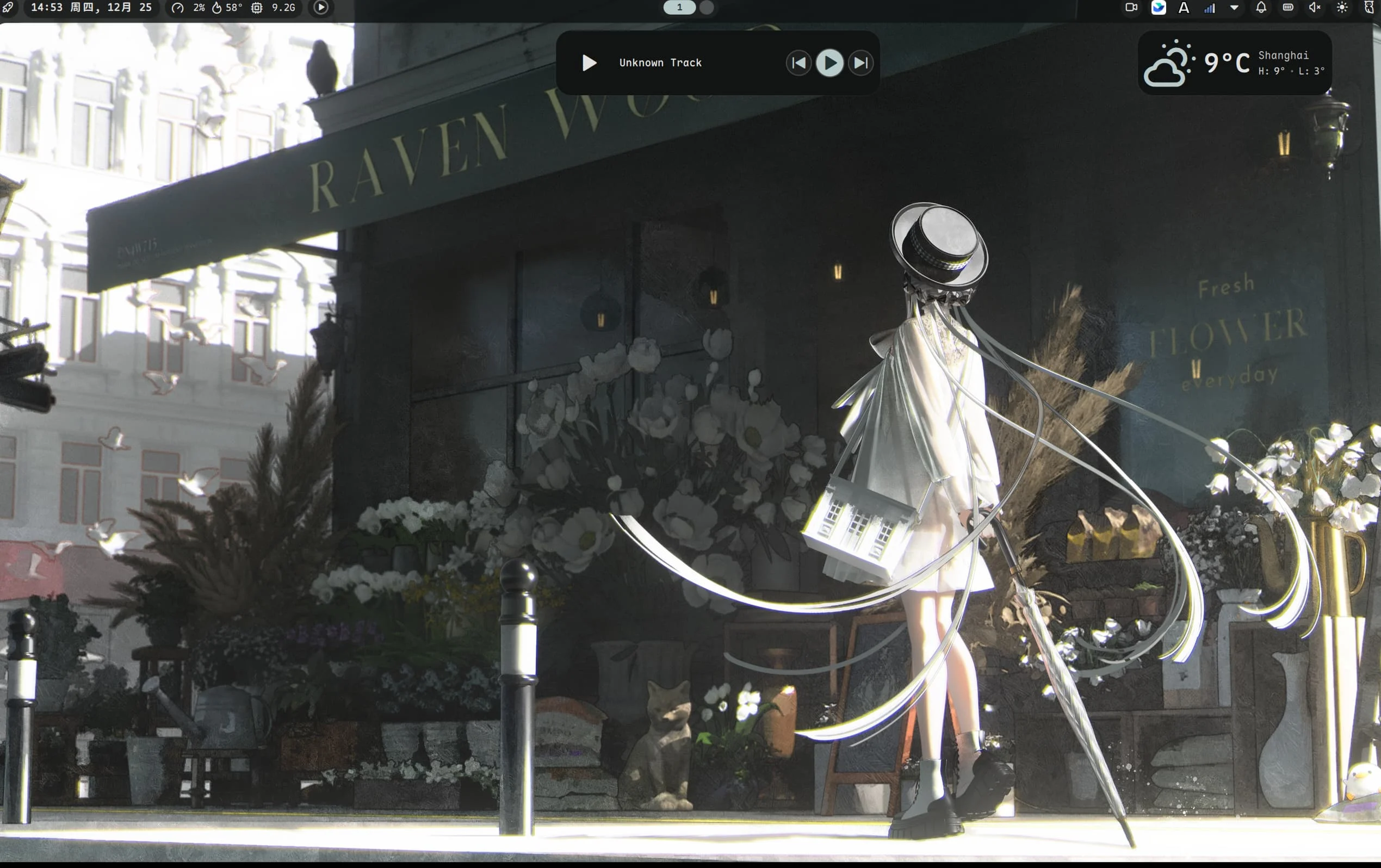Open the screen recording camera icon
This screenshot has width=1381, height=868.
1131,8
